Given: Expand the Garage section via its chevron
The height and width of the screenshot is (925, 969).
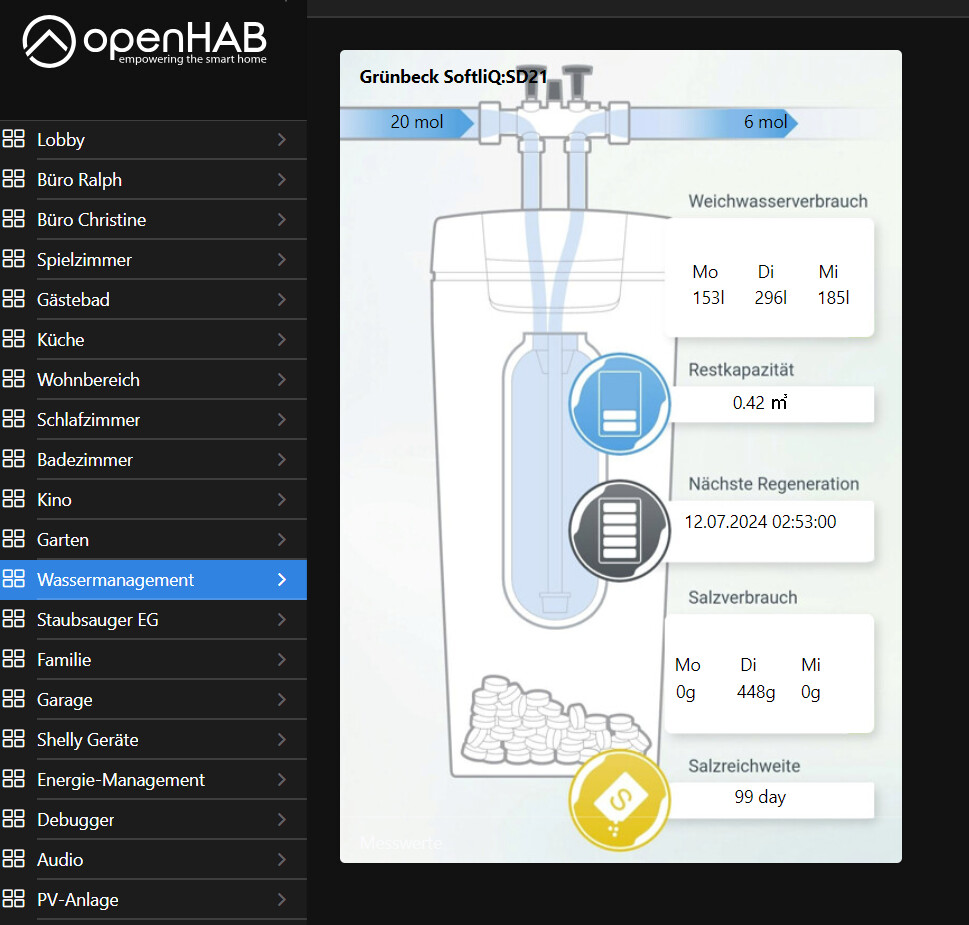Looking at the screenshot, I should coord(283,698).
